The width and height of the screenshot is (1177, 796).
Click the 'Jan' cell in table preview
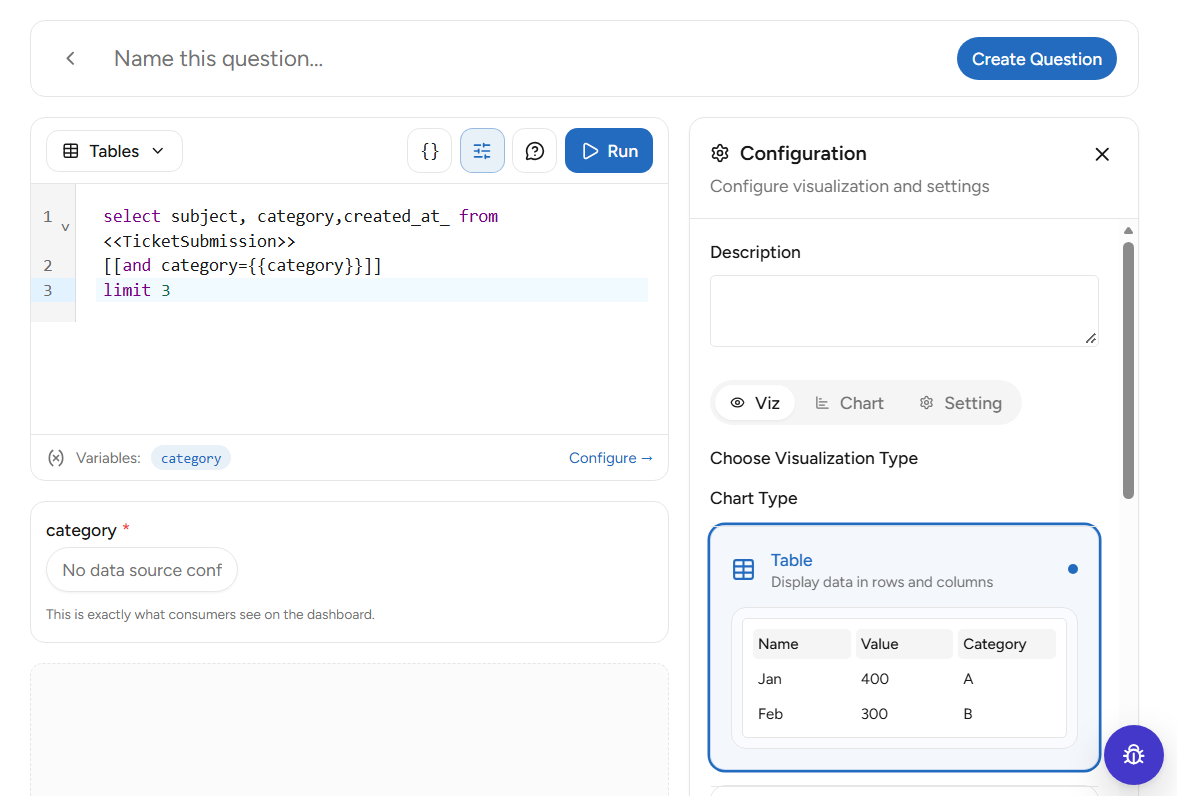[769, 679]
